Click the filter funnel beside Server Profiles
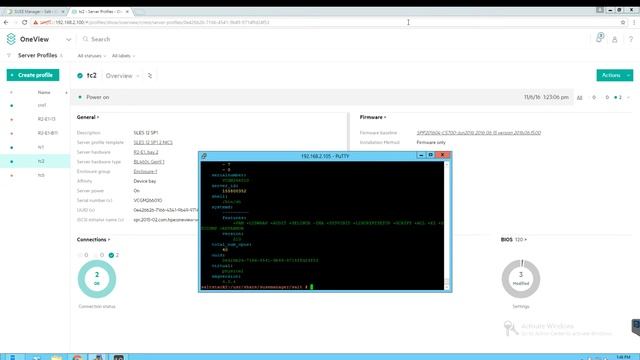 coord(9,55)
